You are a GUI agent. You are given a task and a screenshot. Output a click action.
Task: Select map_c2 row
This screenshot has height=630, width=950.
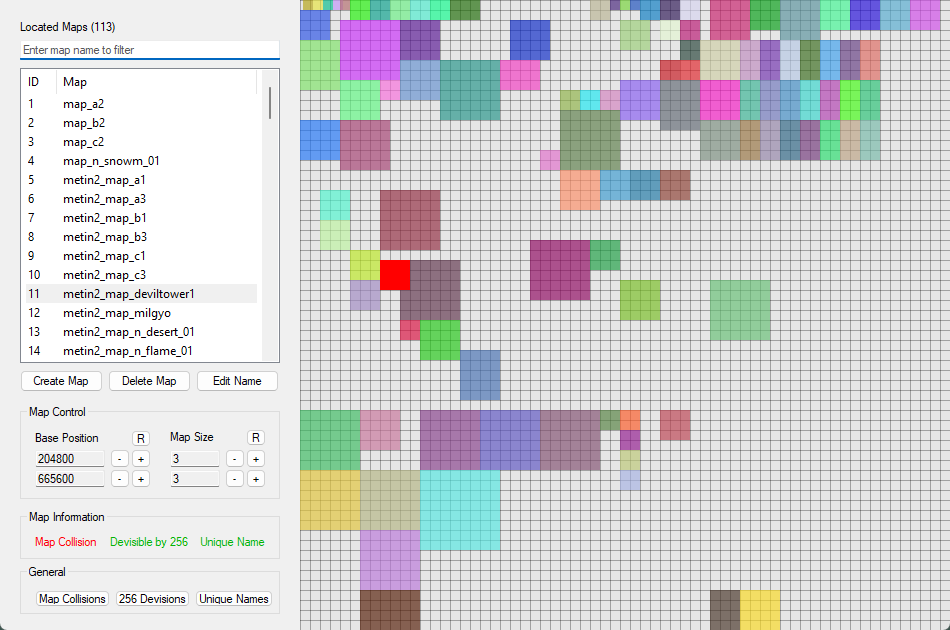point(141,142)
